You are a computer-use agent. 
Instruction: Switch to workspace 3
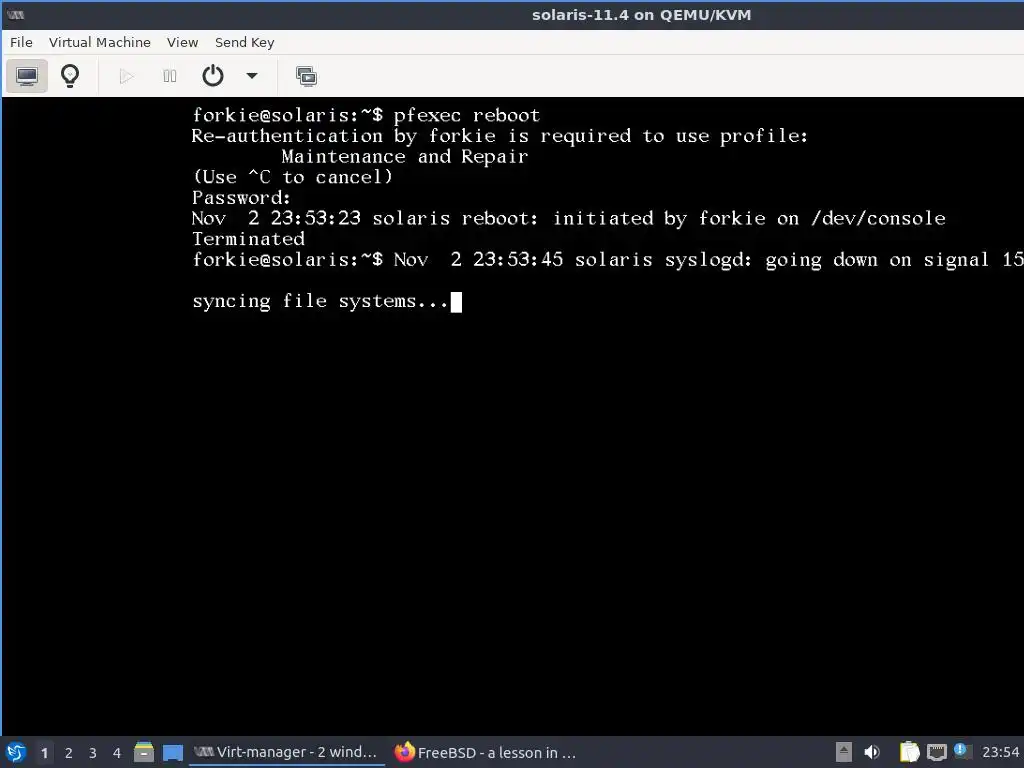click(93, 753)
